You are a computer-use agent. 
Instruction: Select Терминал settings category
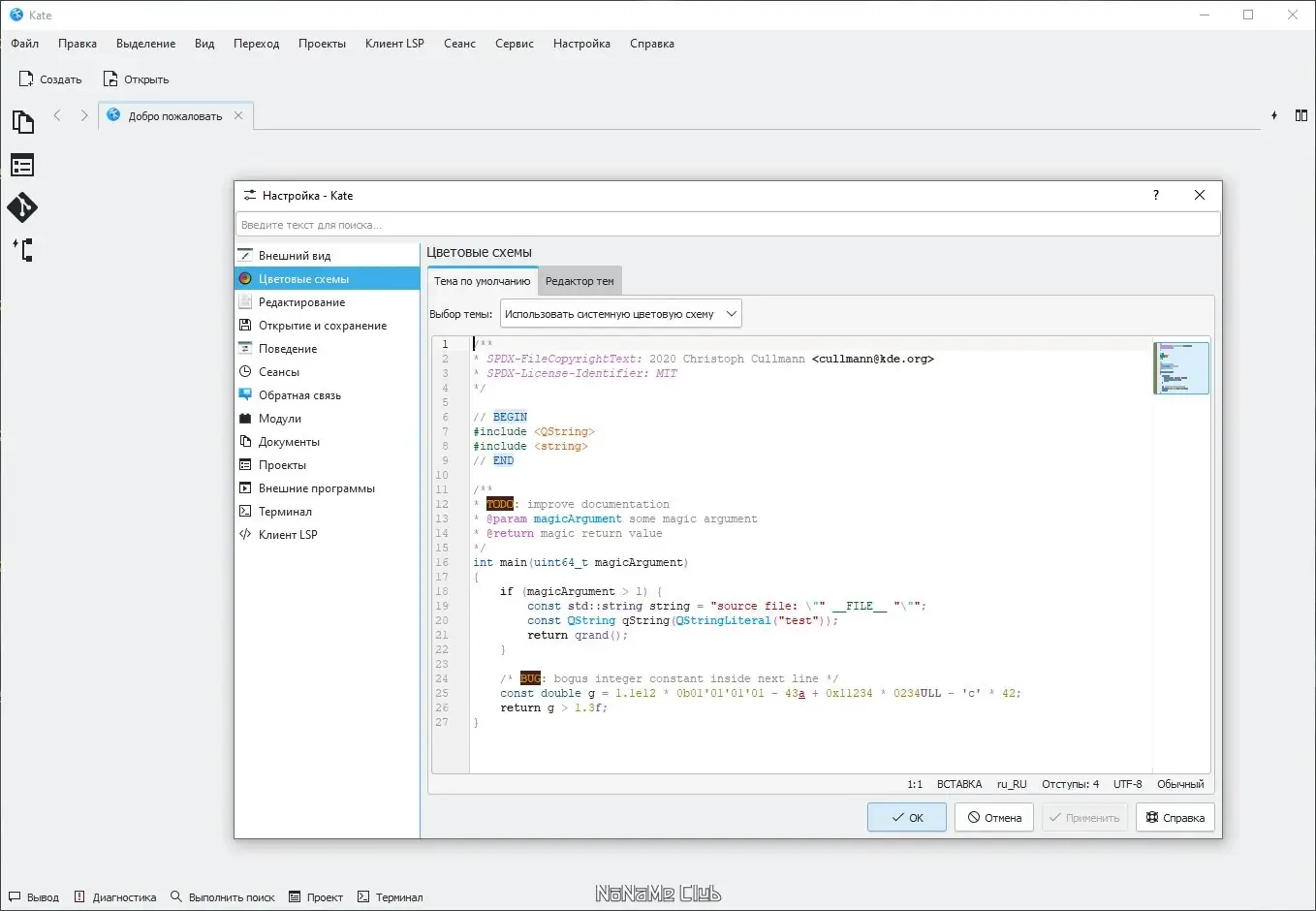click(x=327, y=512)
